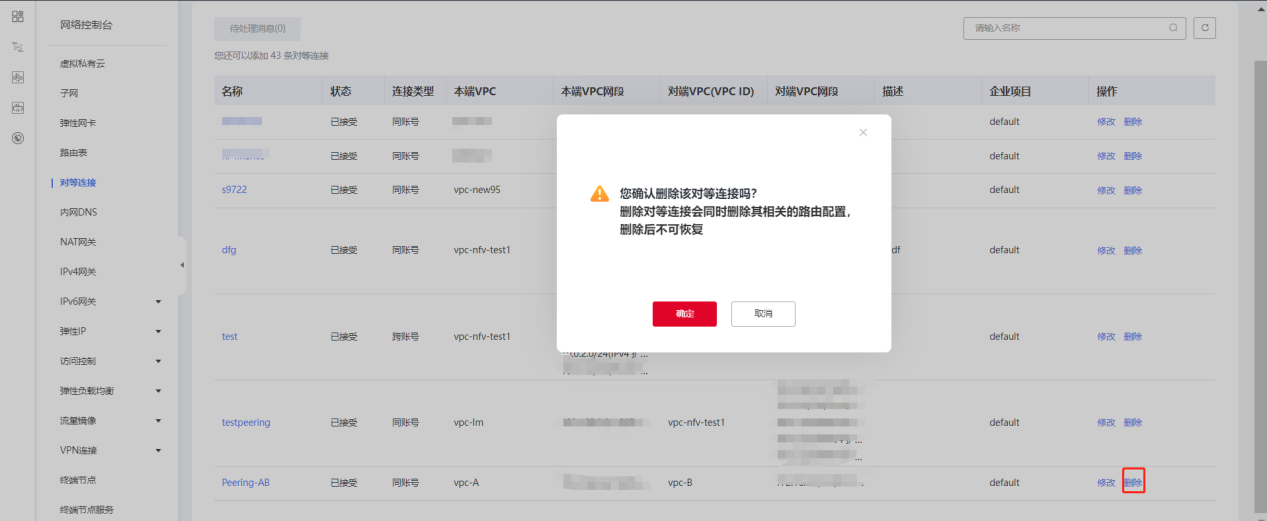1267x521 pixels.
Task: Expand the 弹性负载均衡 sidebar group
Action: pos(158,391)
